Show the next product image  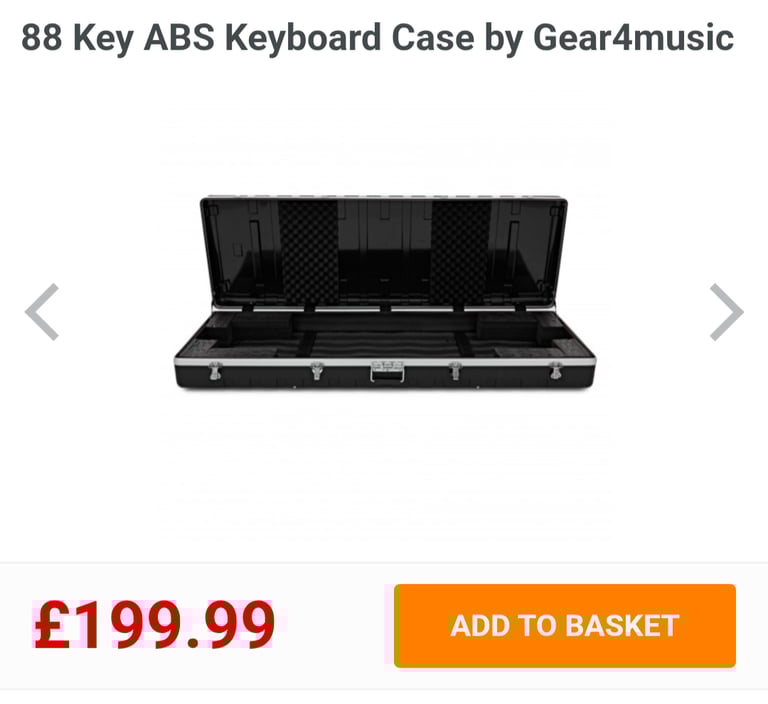[x=727, y=312]
